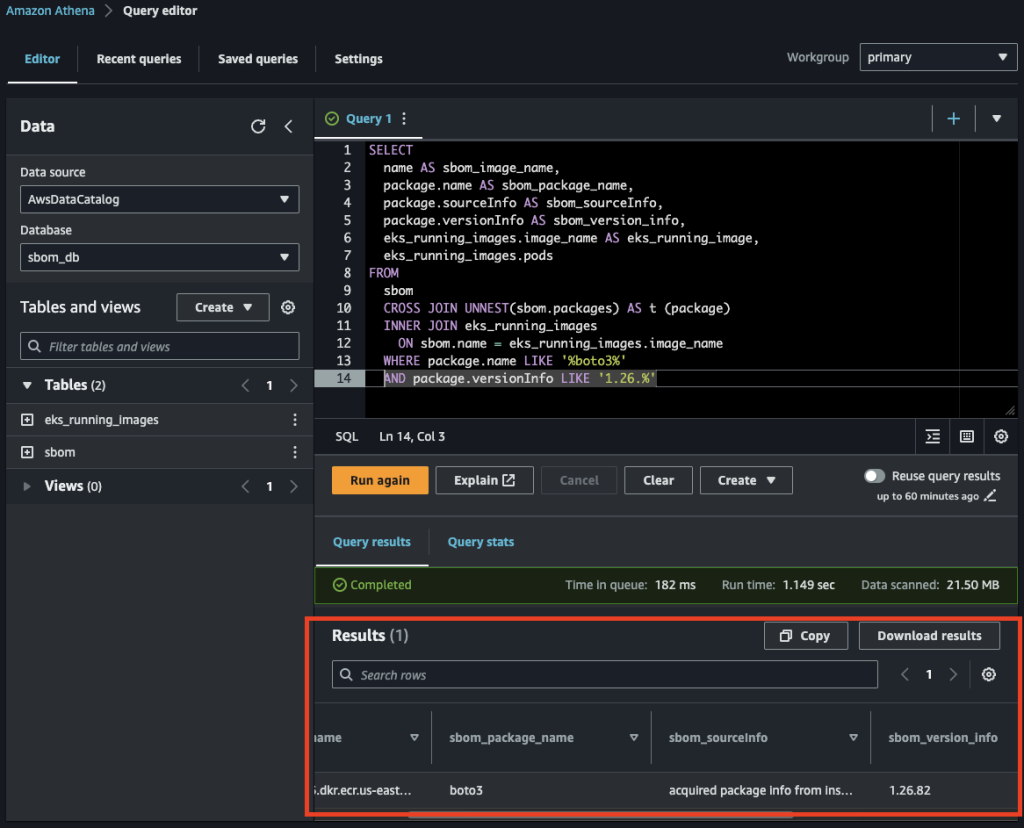Open keyboard shortcuts icon in editor toolbar
This screenshot has height=828, width=1024.
(x=966, y=437)
